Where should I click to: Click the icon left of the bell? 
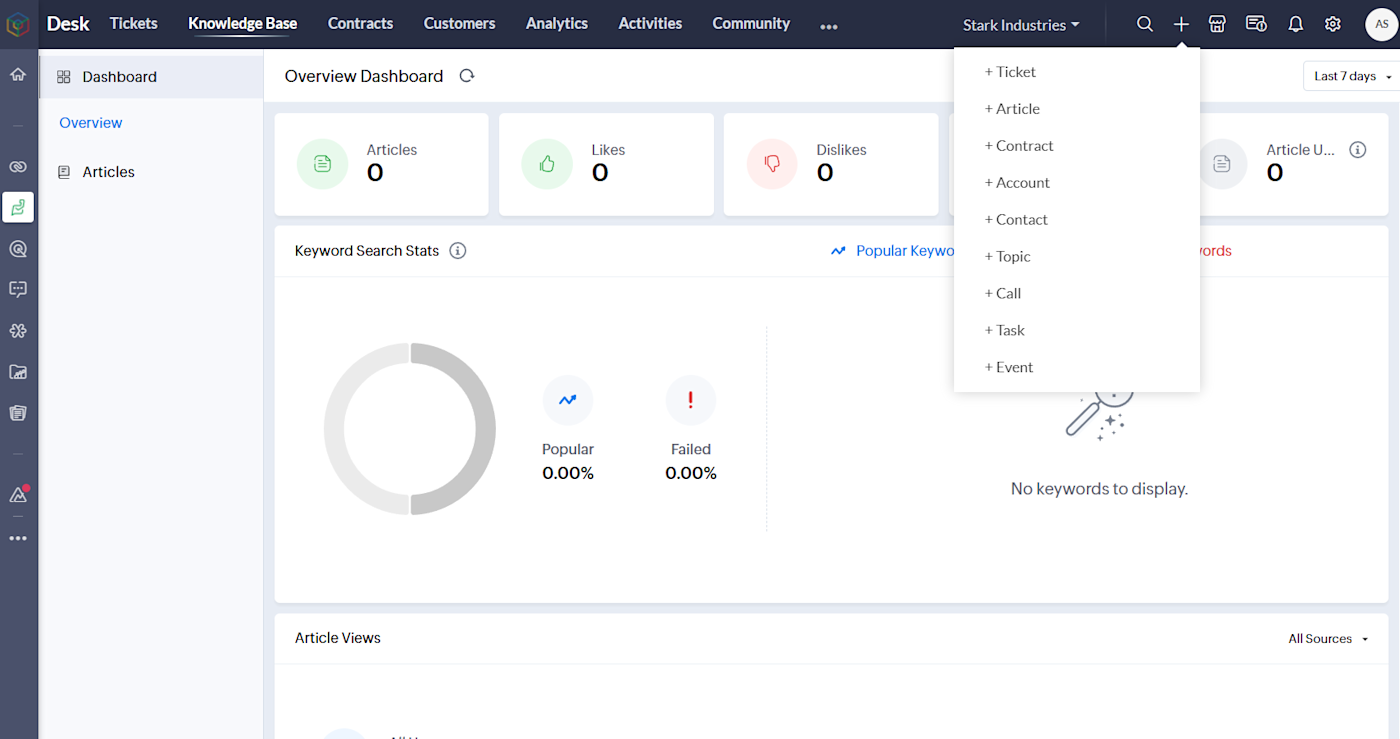(x=1256, y=24)
